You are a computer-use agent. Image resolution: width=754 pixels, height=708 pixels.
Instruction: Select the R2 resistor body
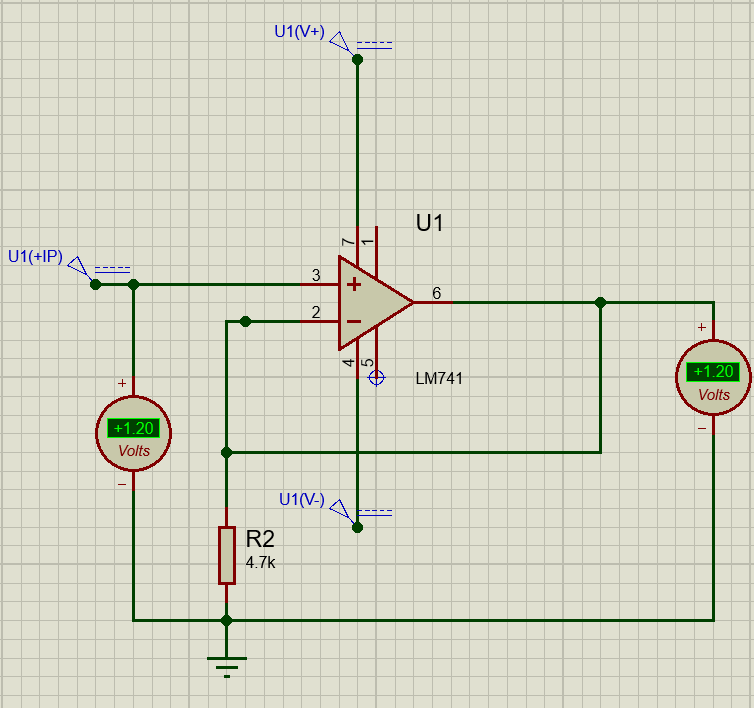226,556
